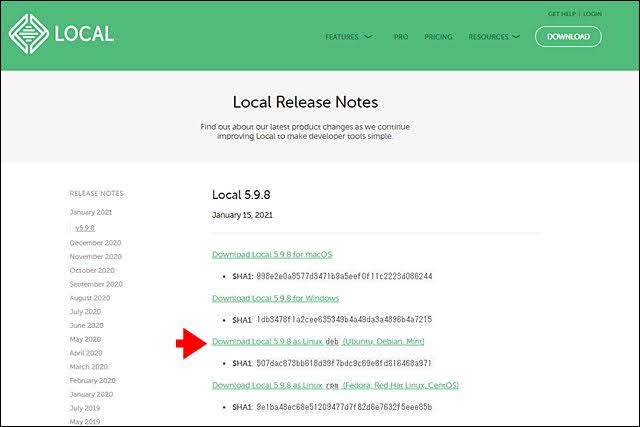Click the Local 5.9.8 heading
Viewport: 640px width, 427px height.
[x=241, y=195]
